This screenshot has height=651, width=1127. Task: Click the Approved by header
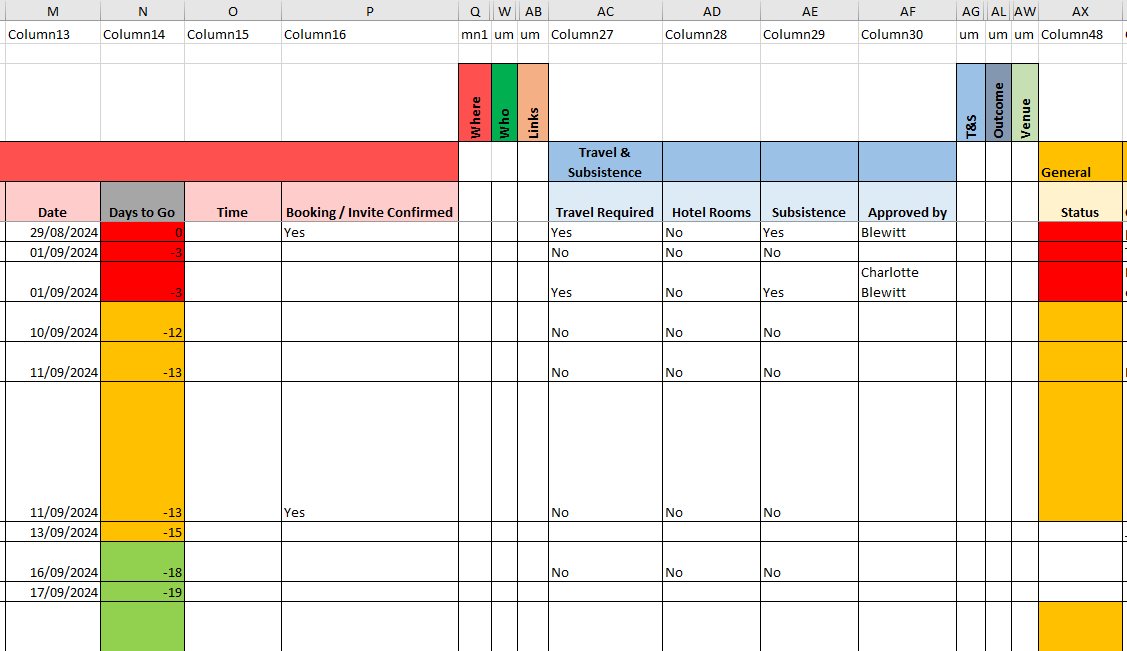tap(907, 202)
